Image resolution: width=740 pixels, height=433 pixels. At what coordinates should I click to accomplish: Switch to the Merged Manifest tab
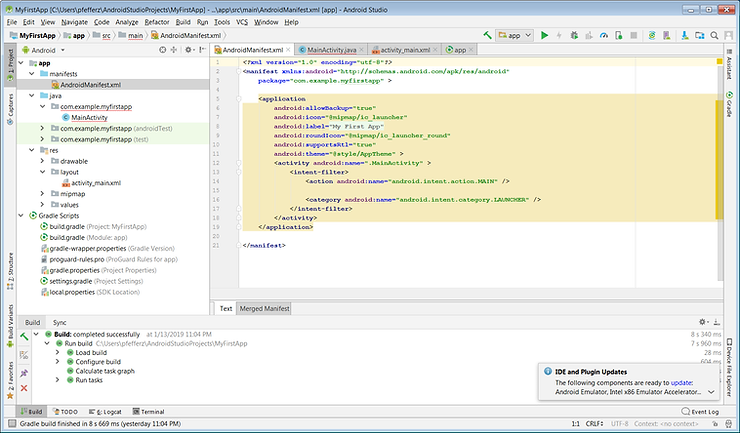tap(264, 308)
